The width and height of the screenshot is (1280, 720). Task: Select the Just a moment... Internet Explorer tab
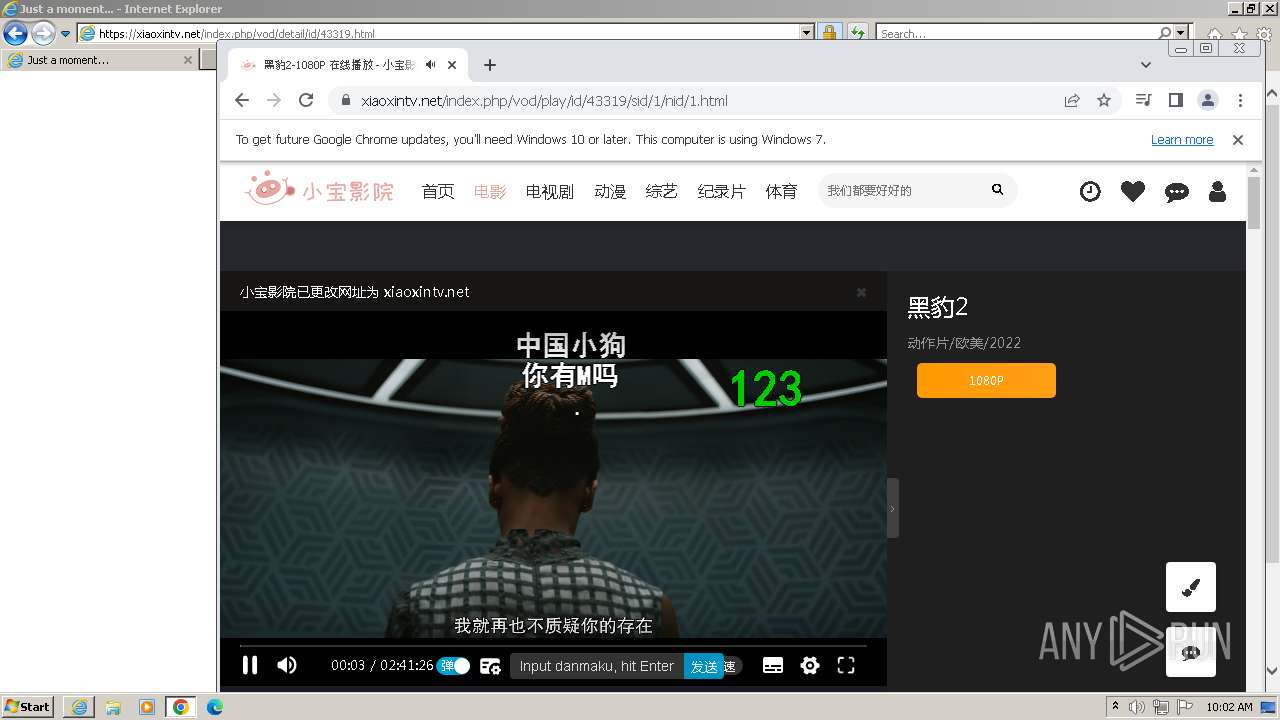pyautogui.click(x=100, y=60)
